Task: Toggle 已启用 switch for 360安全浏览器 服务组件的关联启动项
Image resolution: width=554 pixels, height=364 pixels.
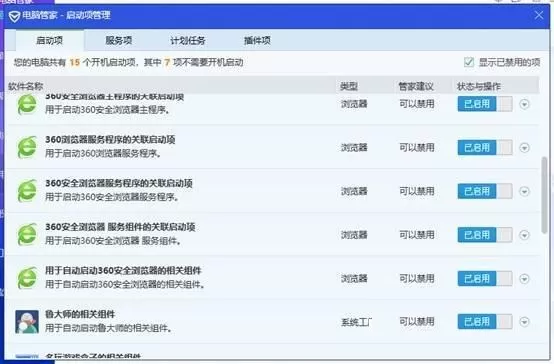Action: 485,235
